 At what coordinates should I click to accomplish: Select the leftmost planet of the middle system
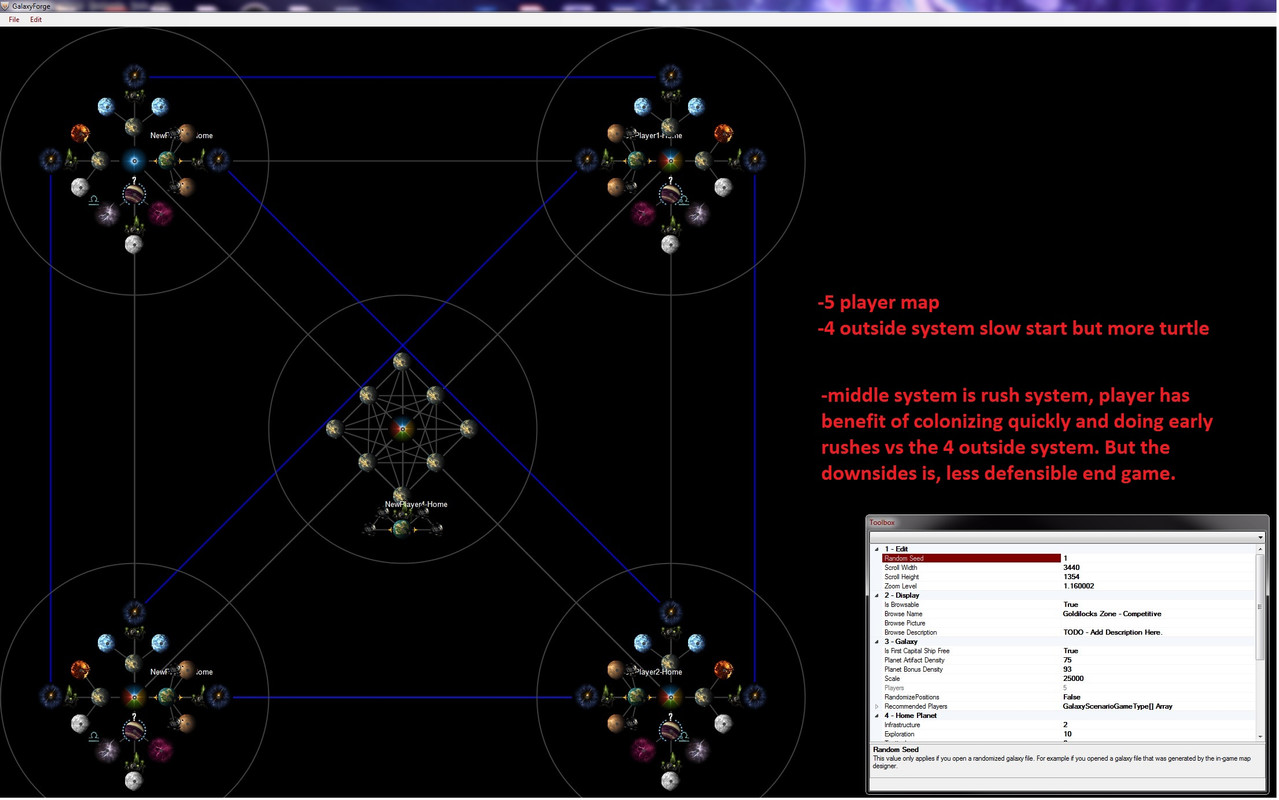point(334,428)
